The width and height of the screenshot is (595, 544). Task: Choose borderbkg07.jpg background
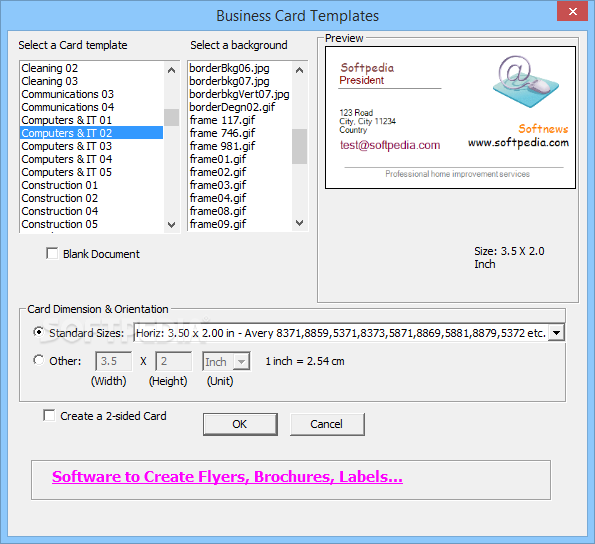[x=240, y=81]
